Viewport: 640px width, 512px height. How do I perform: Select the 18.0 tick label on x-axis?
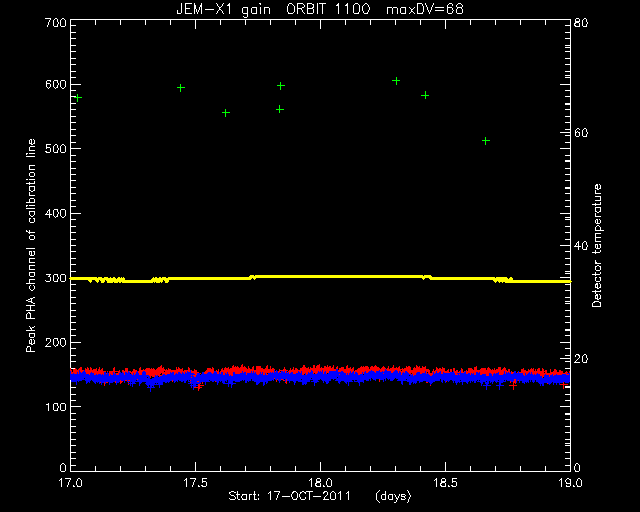[320, 483]
